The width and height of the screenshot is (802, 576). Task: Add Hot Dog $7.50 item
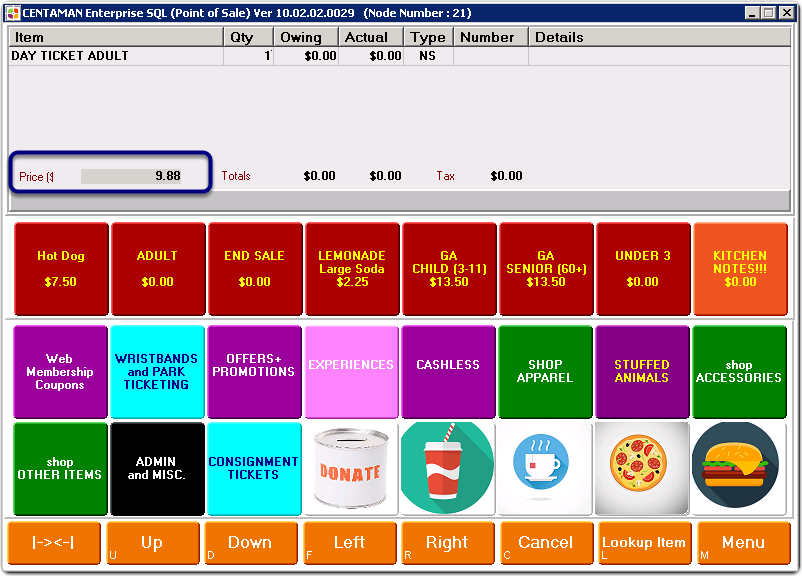[61, 269]
